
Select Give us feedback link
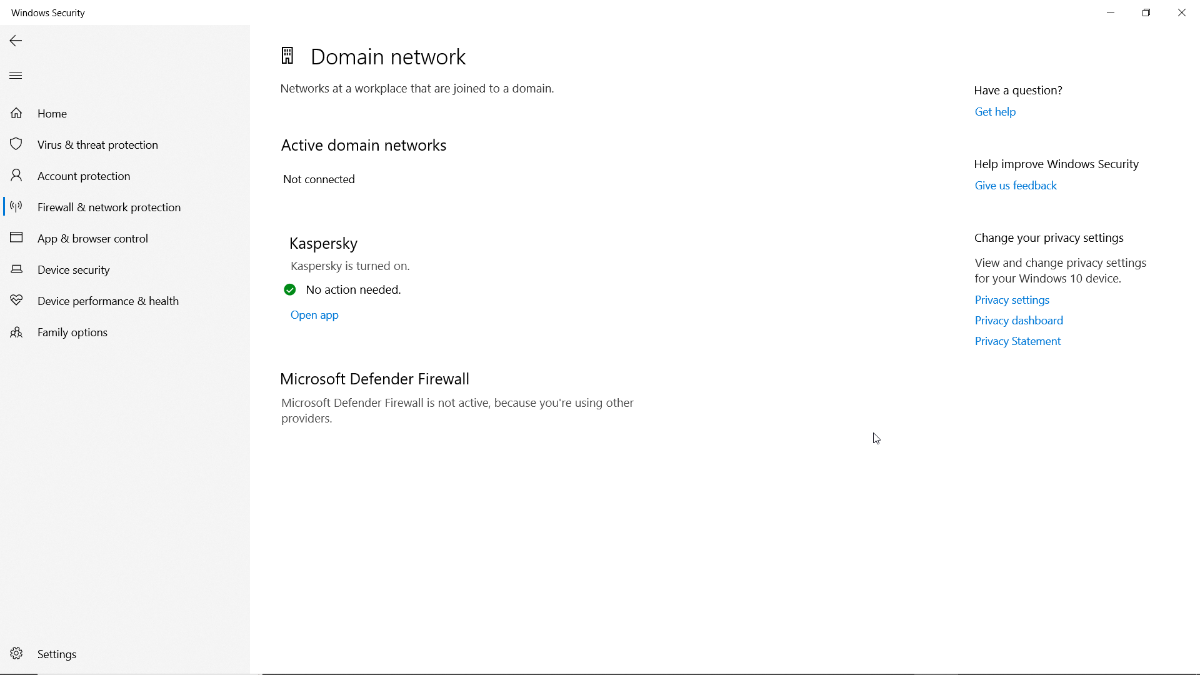tap(1015, 186)
